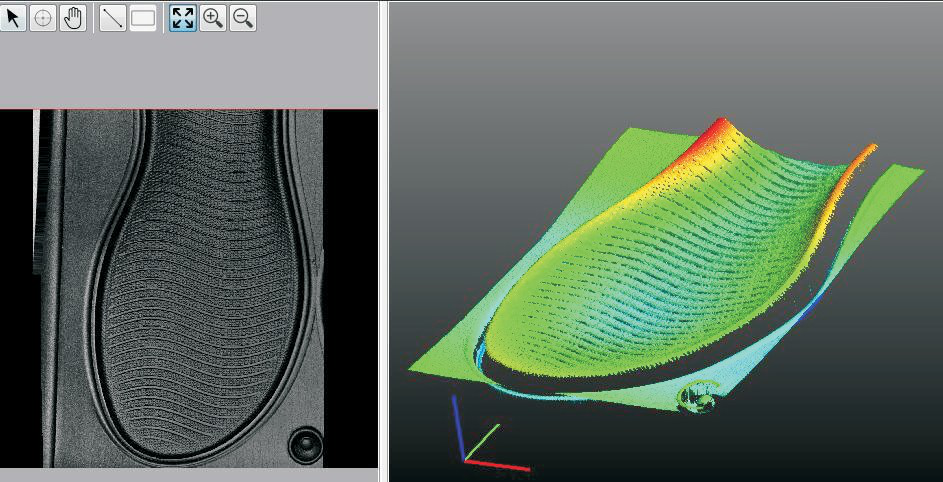Activate the crosshair target tool

click(42, 18)
